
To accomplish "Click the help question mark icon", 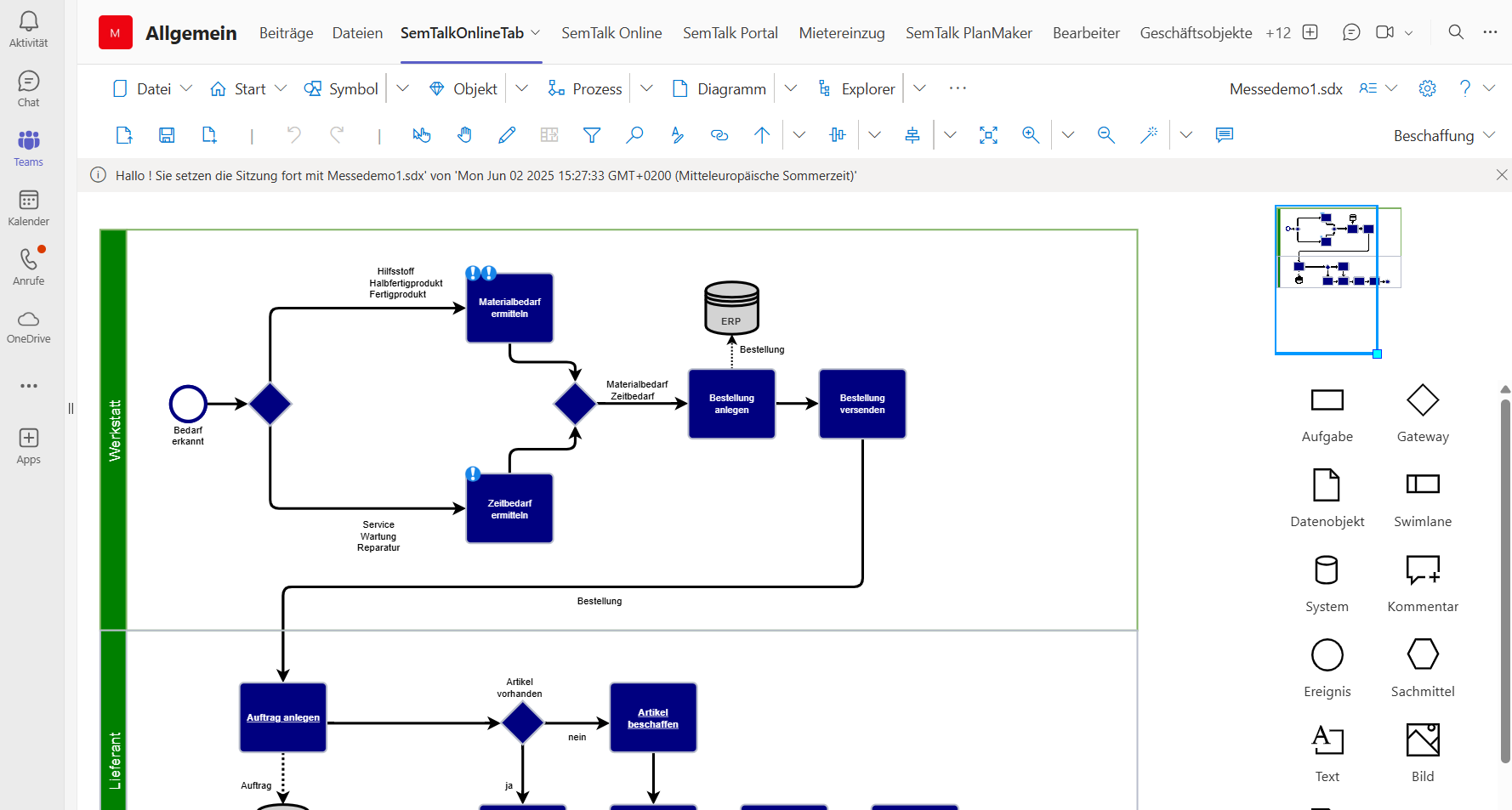I will coord(1465,88).
